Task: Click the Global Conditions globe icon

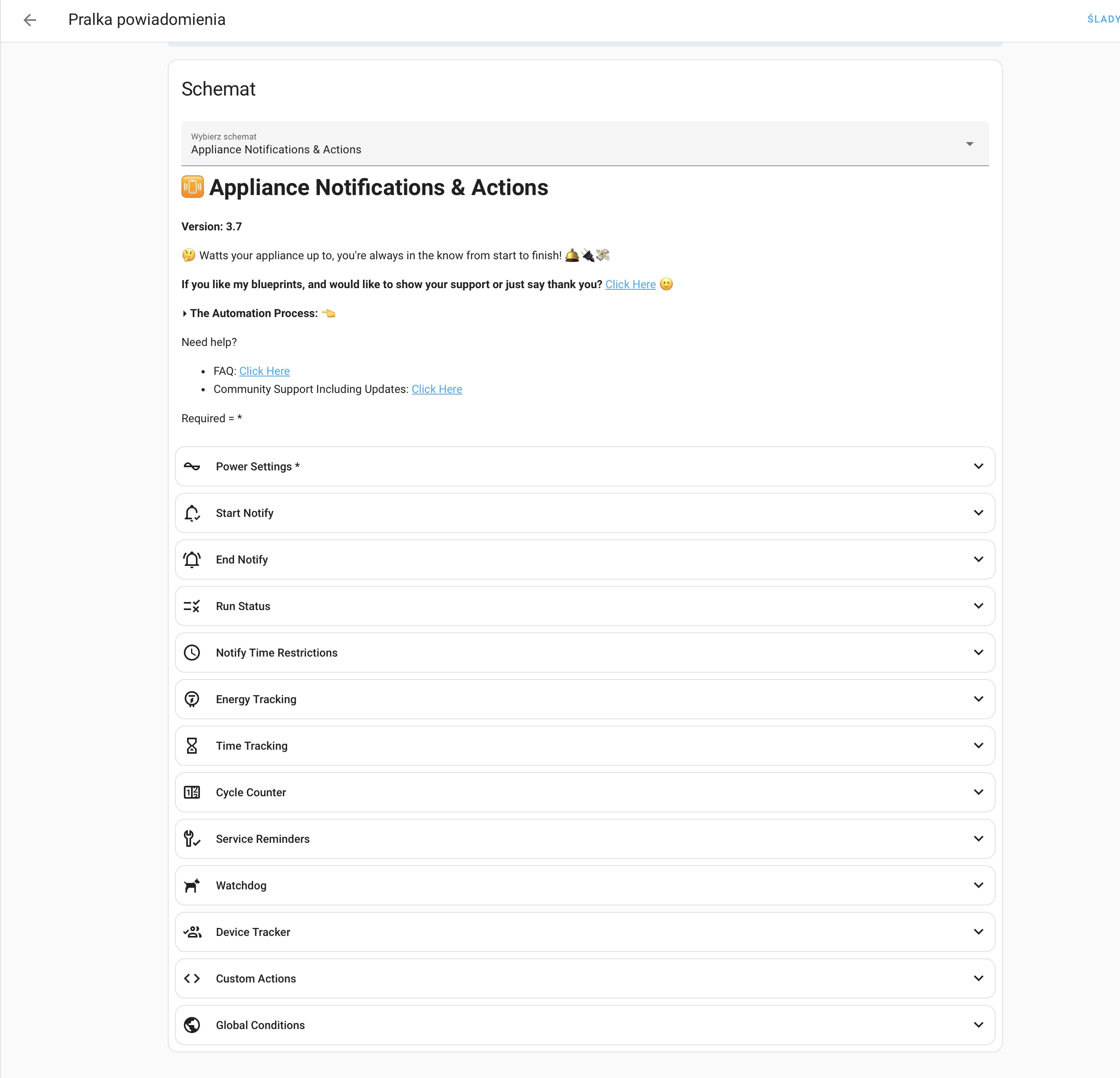Action: [192, 1025]
